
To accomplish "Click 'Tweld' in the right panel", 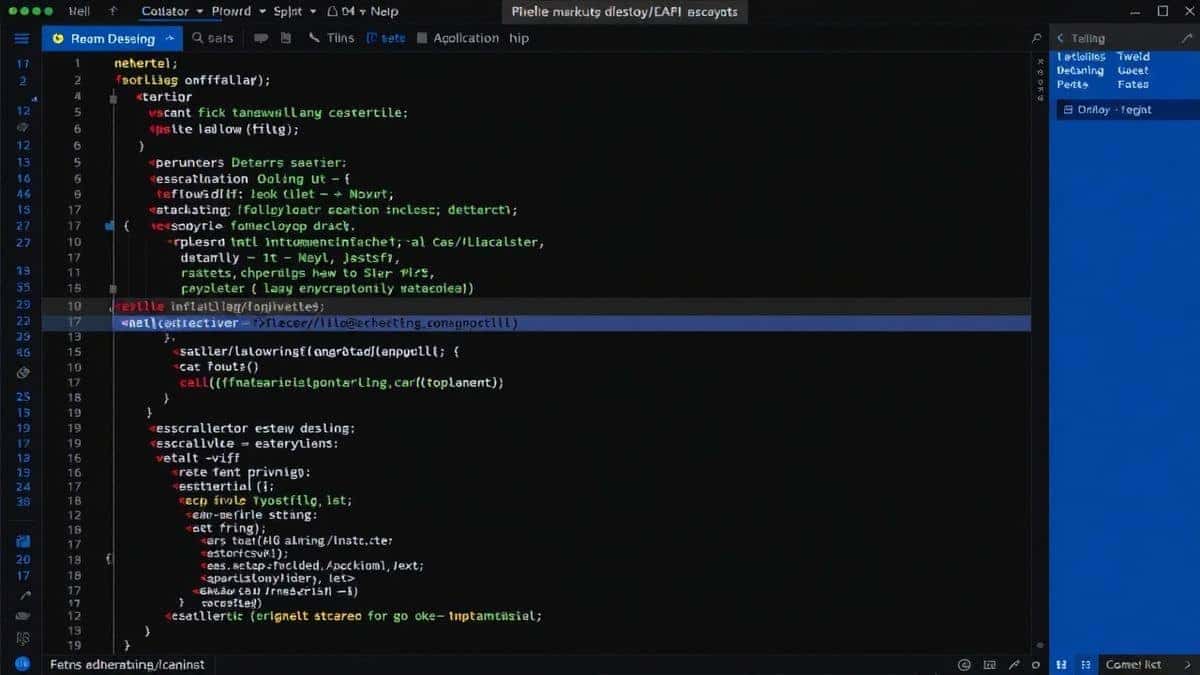I will [x=1133, y=57].
